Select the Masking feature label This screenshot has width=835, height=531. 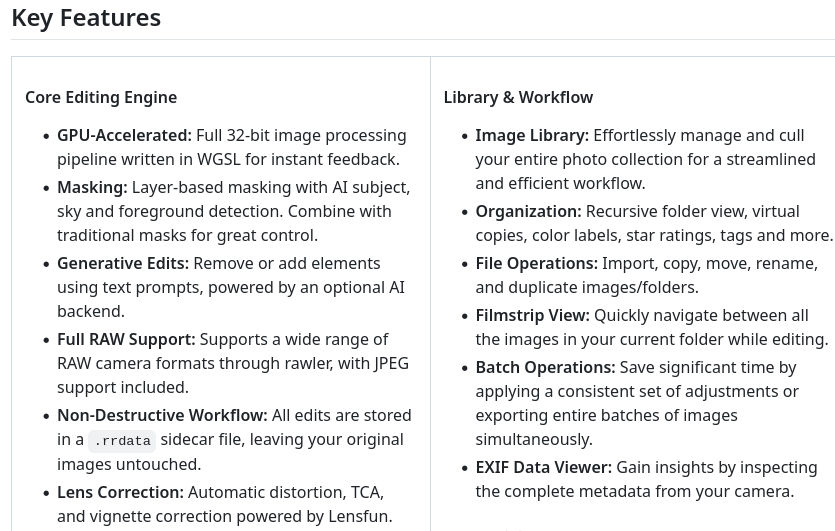(x=92, y=187)
